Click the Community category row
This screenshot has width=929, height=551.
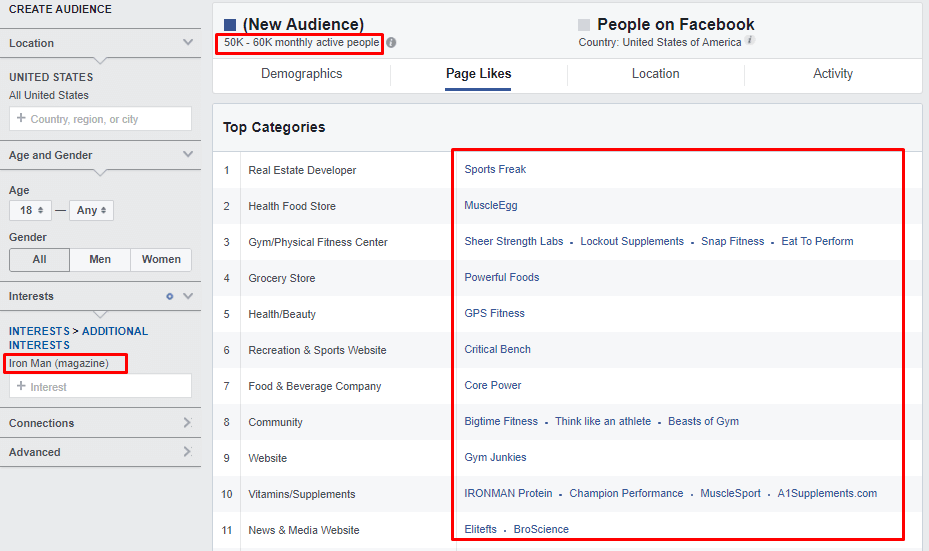tap(275, 422)
